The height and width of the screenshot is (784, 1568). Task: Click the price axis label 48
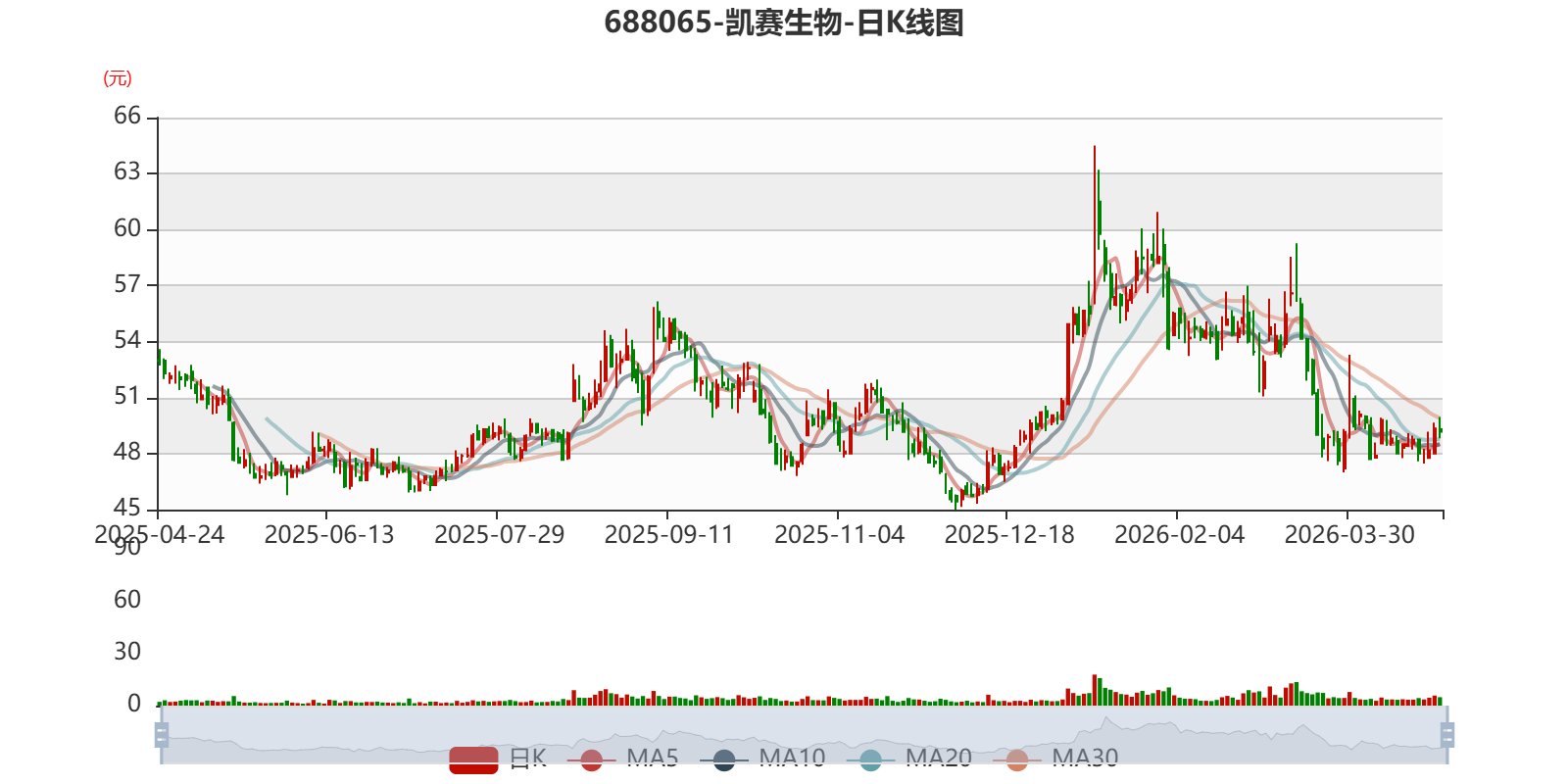click(x=127, y=452)
